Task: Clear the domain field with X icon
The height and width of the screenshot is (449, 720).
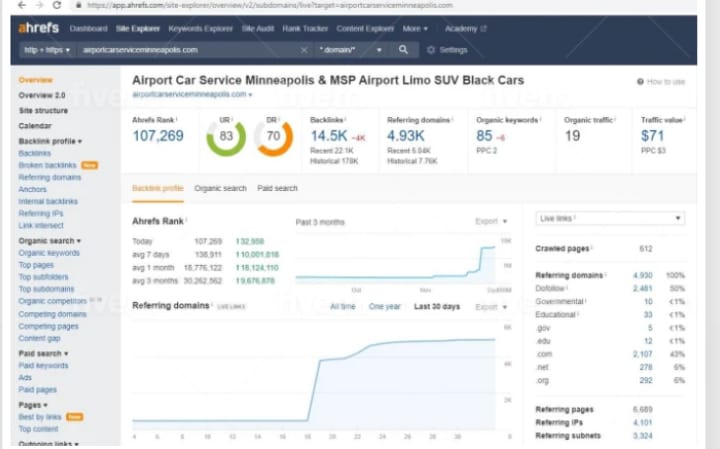Action: tap(304, 49)
